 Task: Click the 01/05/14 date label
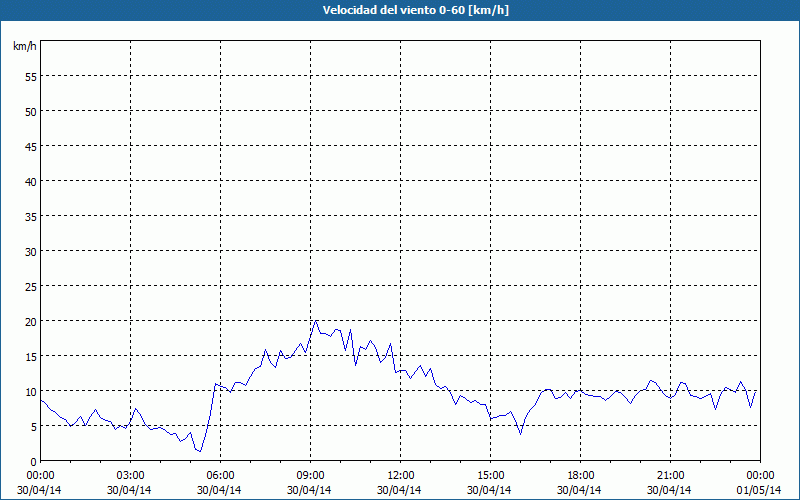(758, 490)
